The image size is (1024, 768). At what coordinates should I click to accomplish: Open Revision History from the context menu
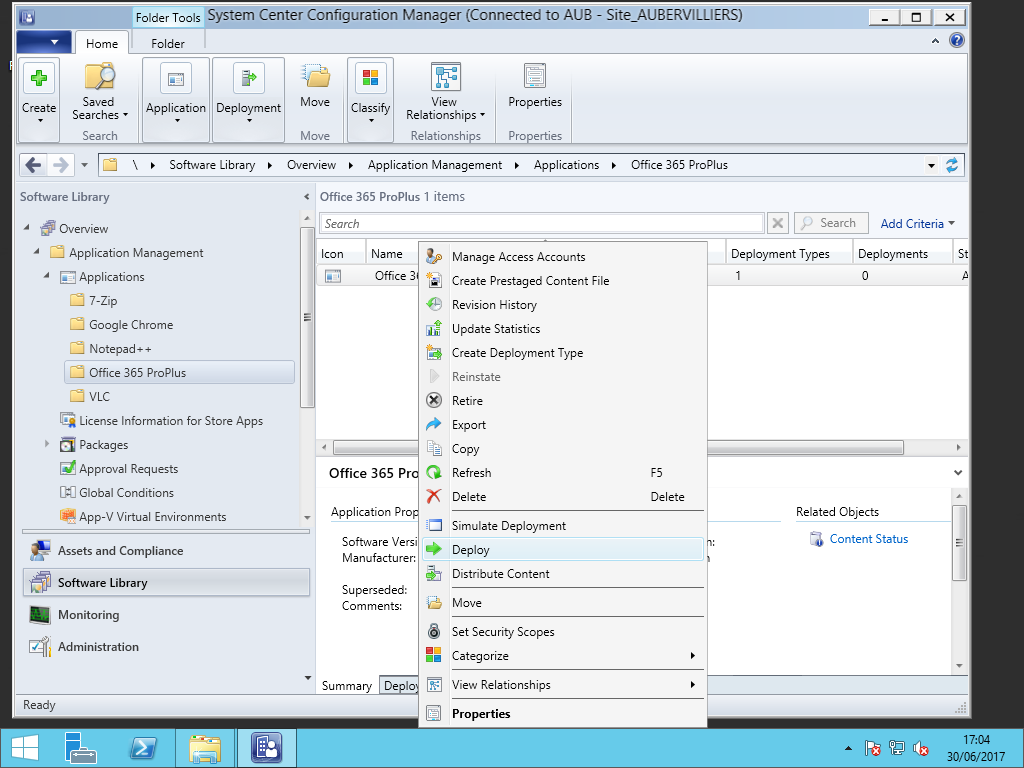tap(563, 305)
